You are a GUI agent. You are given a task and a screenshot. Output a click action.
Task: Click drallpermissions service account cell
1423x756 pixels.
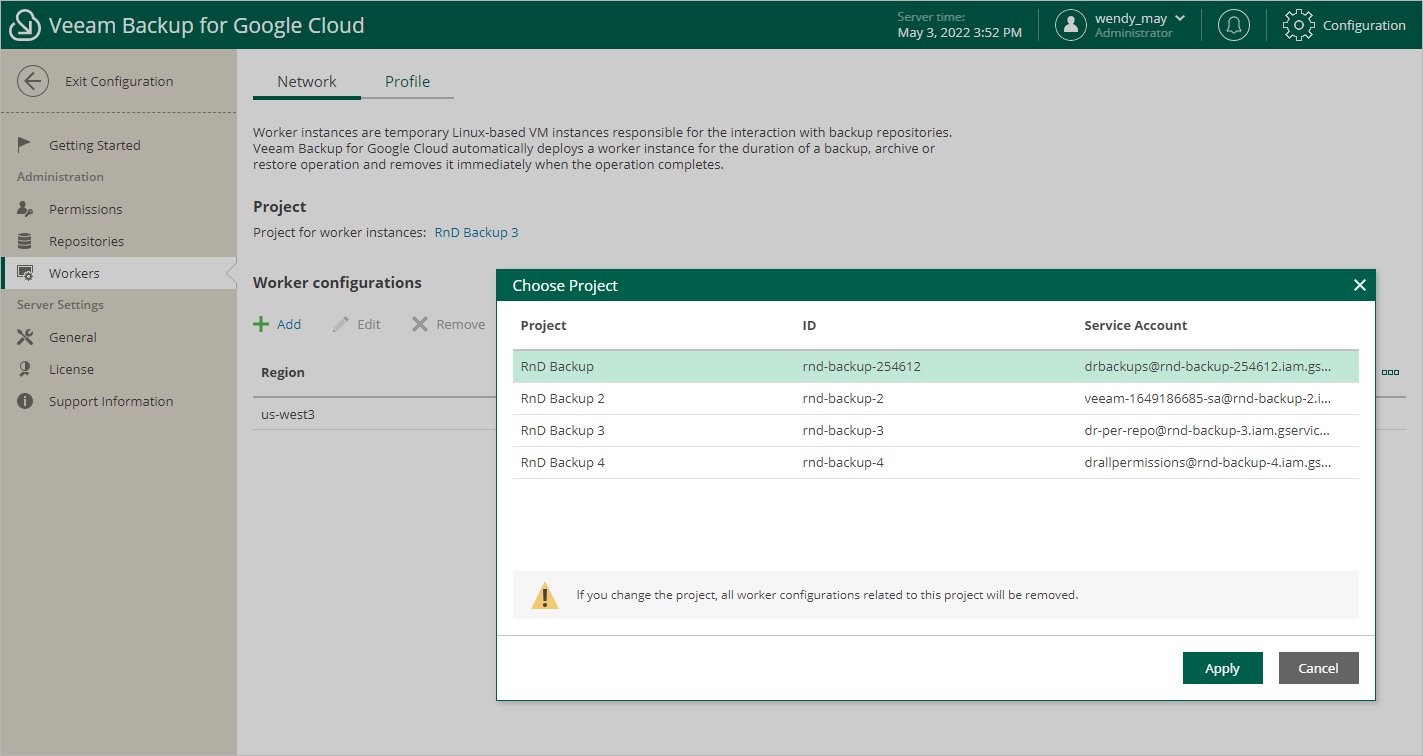(1207, 462)
